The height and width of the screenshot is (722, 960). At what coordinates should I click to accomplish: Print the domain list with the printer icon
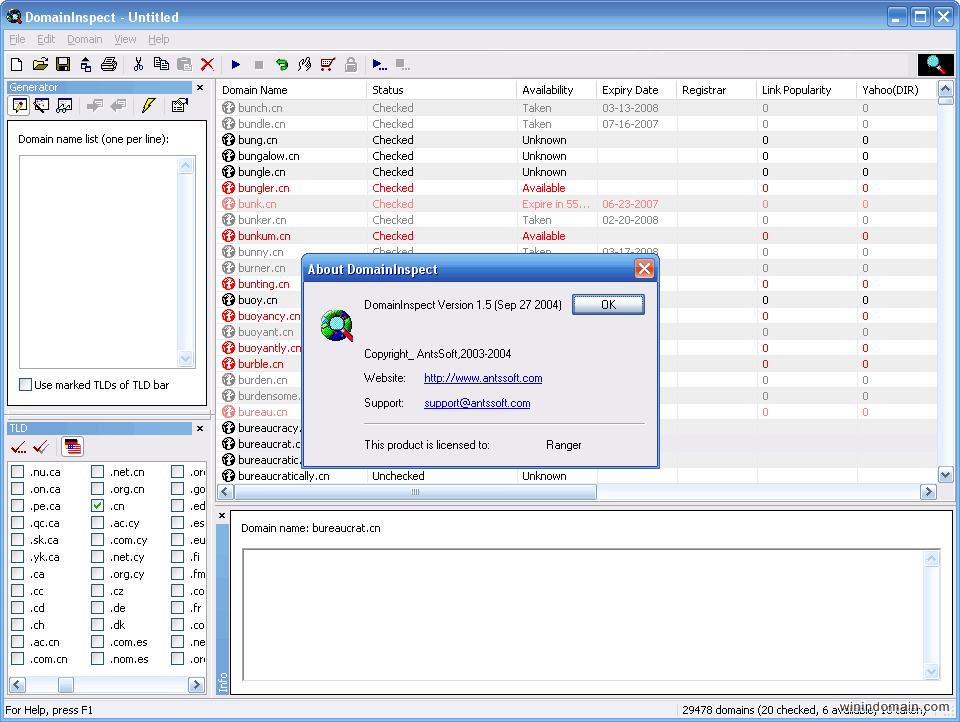pyautogui.click(x=109, y=64)
